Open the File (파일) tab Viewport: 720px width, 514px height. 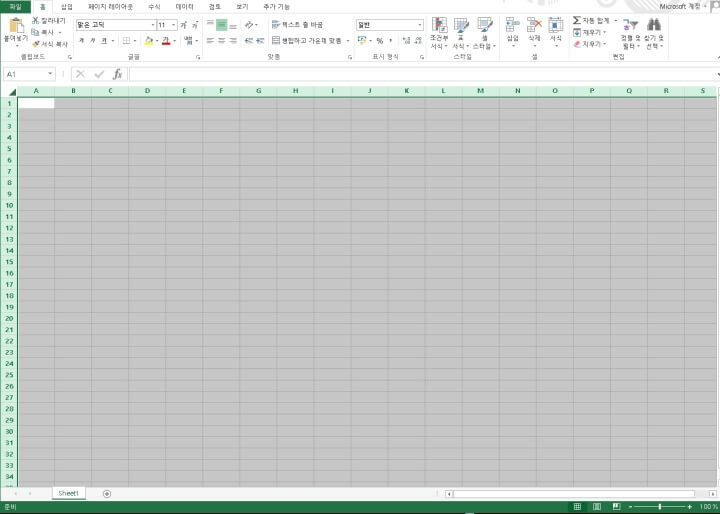click(16, 6)
